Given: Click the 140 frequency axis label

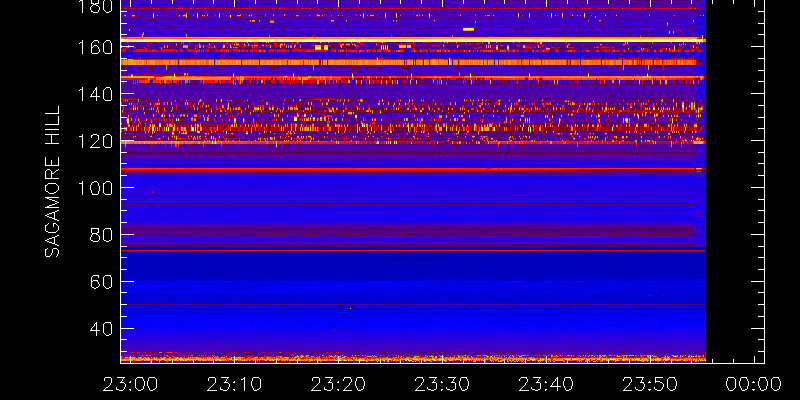Looking at the screenshot, I should click(94, 94).
